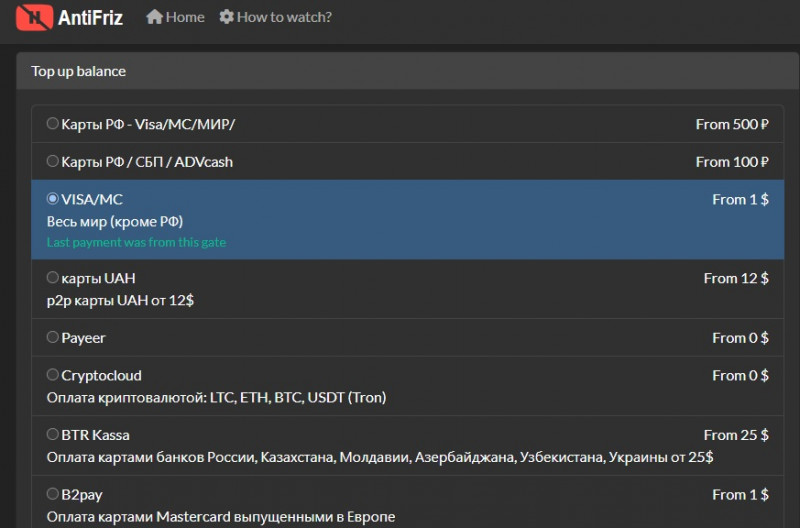
Task: Select the VISA/MC radio button
Action: (53, 198)
